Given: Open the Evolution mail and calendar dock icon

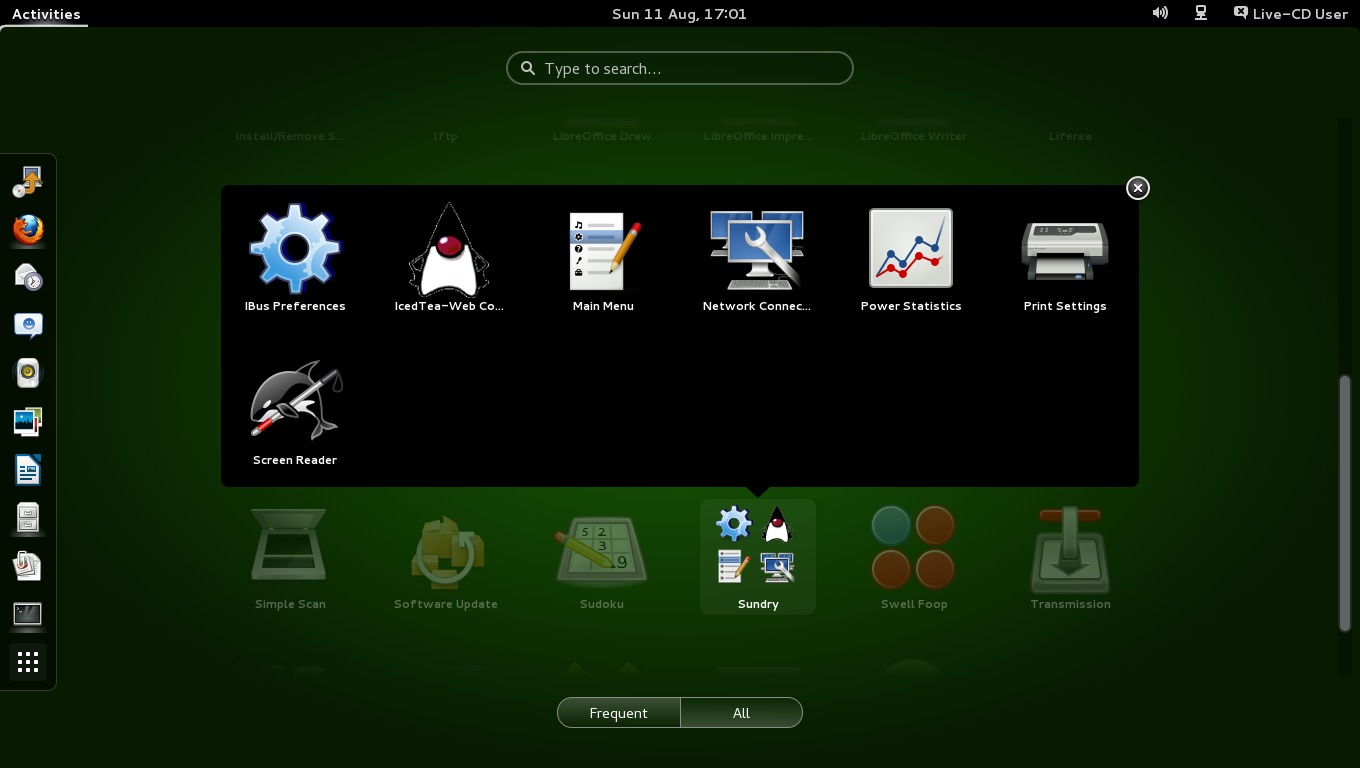Looking at the screenshot, I should (28, 278).
